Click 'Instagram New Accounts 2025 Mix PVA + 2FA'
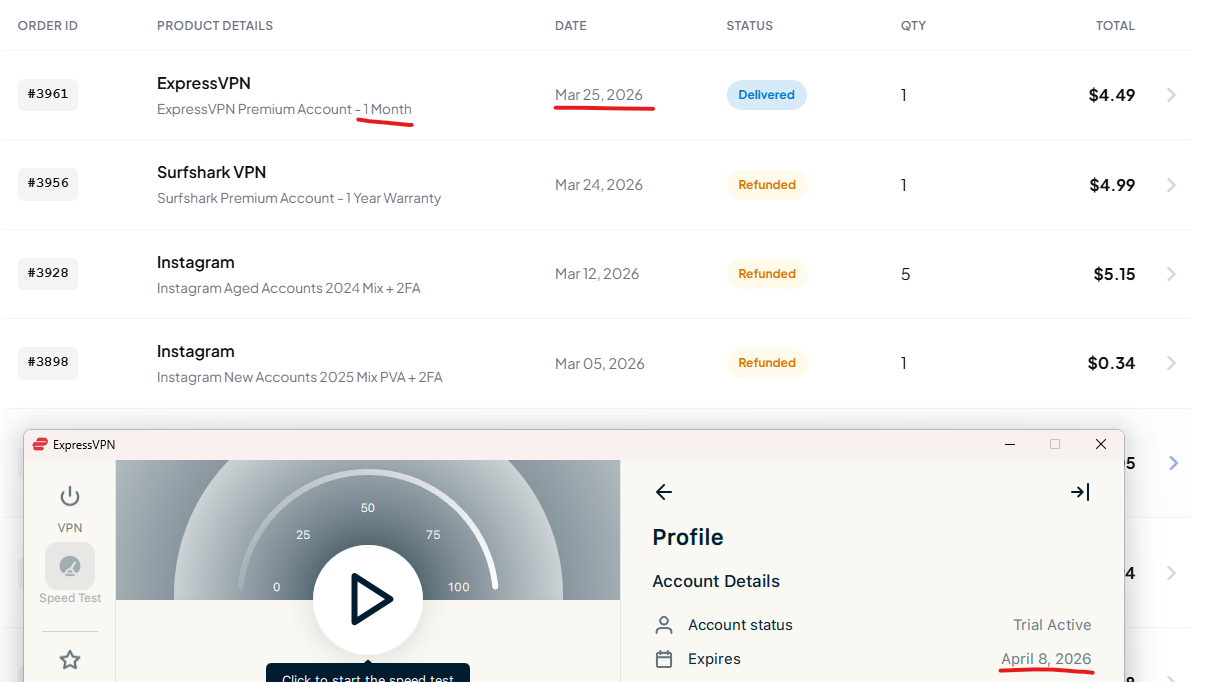The image size is (1218, 682). (x=300, y=378)
